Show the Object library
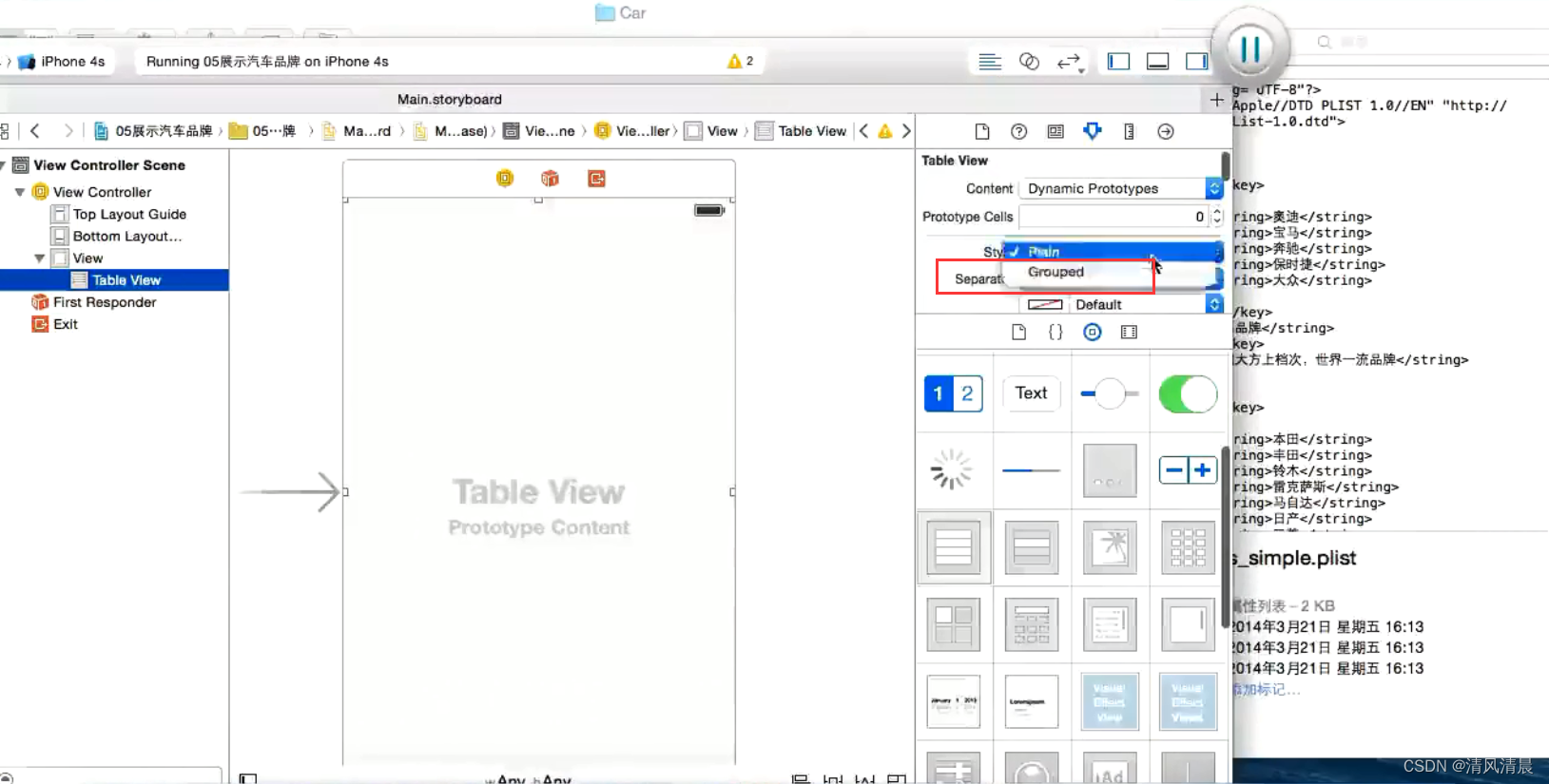This screenshot has width=1549, height=784. pos(1092,332)
